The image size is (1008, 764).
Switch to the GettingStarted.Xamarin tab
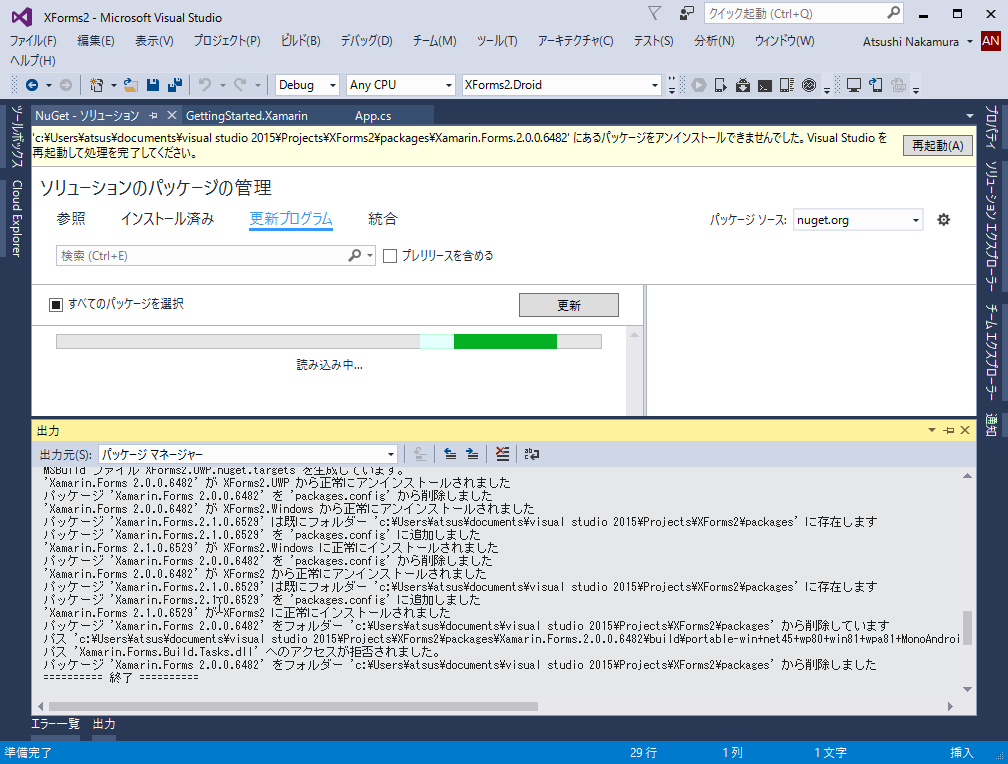click(247, 116)
